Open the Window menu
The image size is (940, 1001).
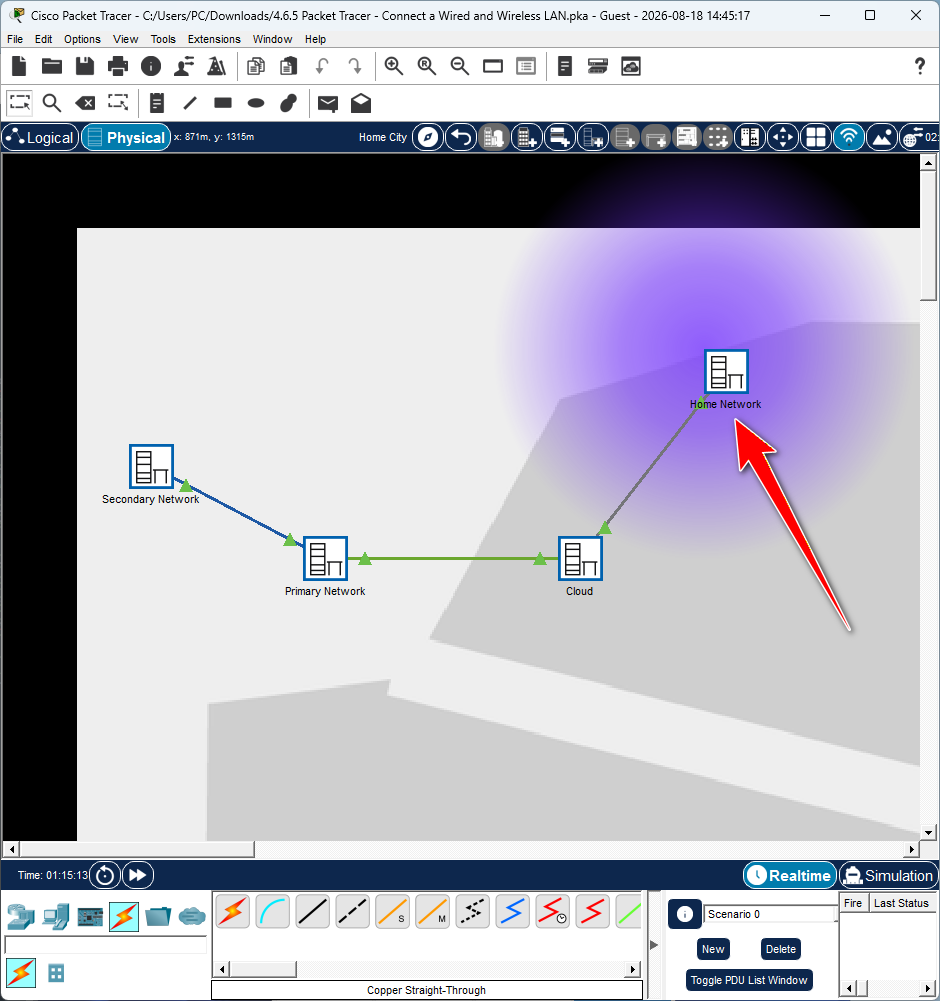click(x=272, y=39)
